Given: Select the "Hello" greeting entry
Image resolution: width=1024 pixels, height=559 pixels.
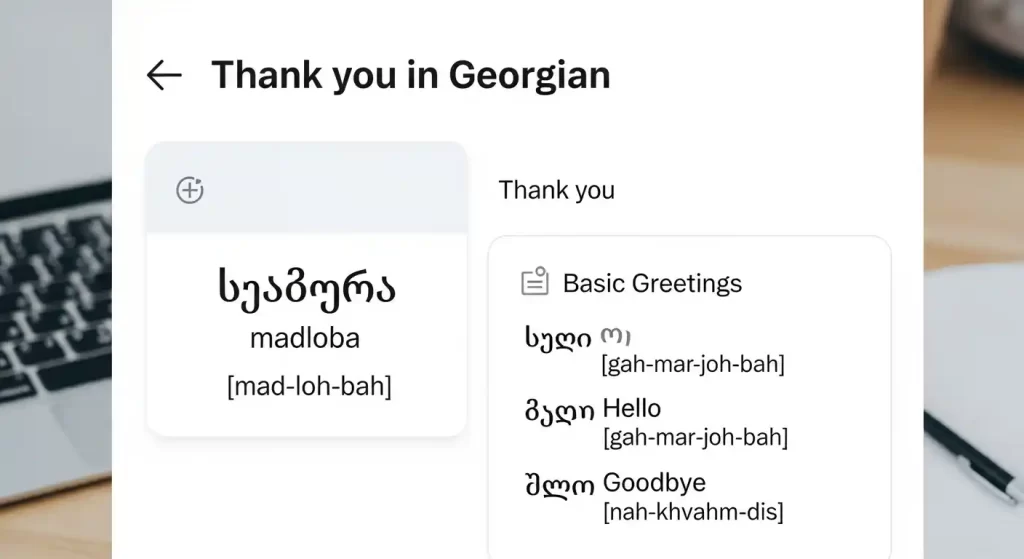Looking at the screenshot, I should 632,408.
